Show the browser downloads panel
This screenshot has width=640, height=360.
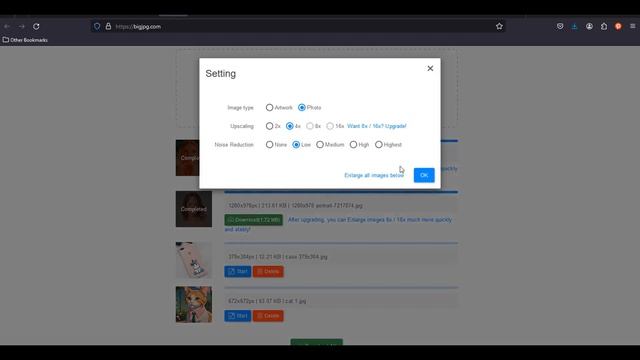(x=574, y=26)
